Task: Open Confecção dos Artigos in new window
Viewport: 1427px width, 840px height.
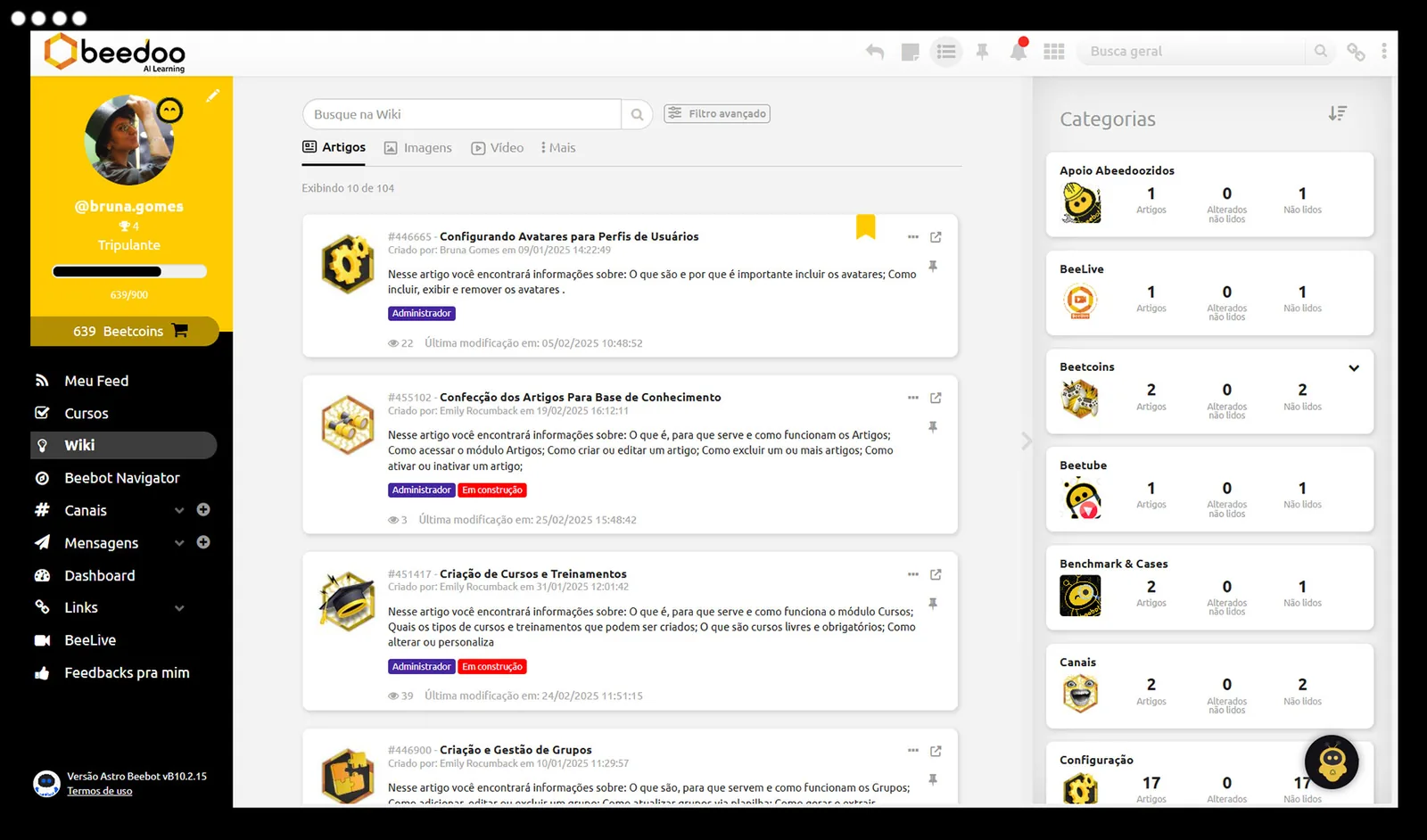Action: [936, 398]
